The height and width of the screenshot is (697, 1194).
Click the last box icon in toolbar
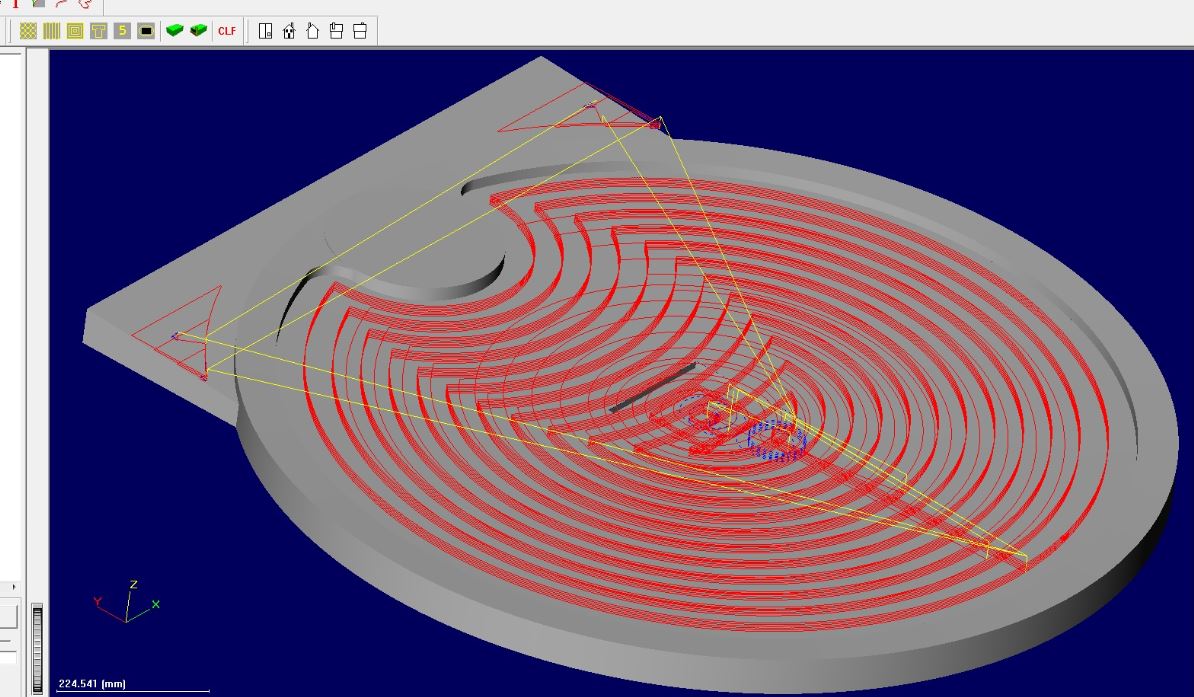click(360, 31)
